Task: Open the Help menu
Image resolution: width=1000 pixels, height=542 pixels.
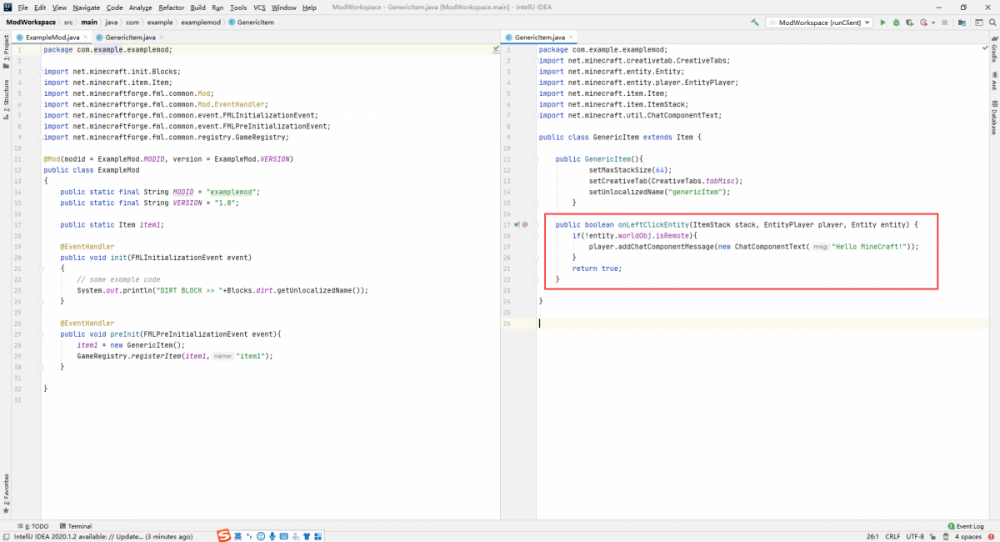Action: 309,8
